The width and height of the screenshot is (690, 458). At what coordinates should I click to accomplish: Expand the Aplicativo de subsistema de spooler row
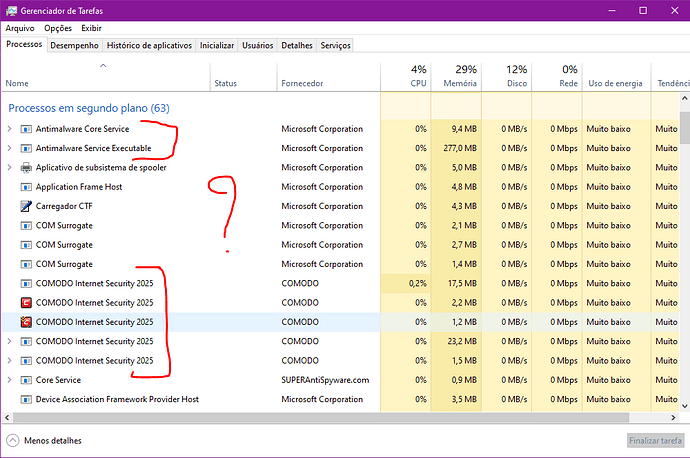pyautogui.click(x=10, y=167)
